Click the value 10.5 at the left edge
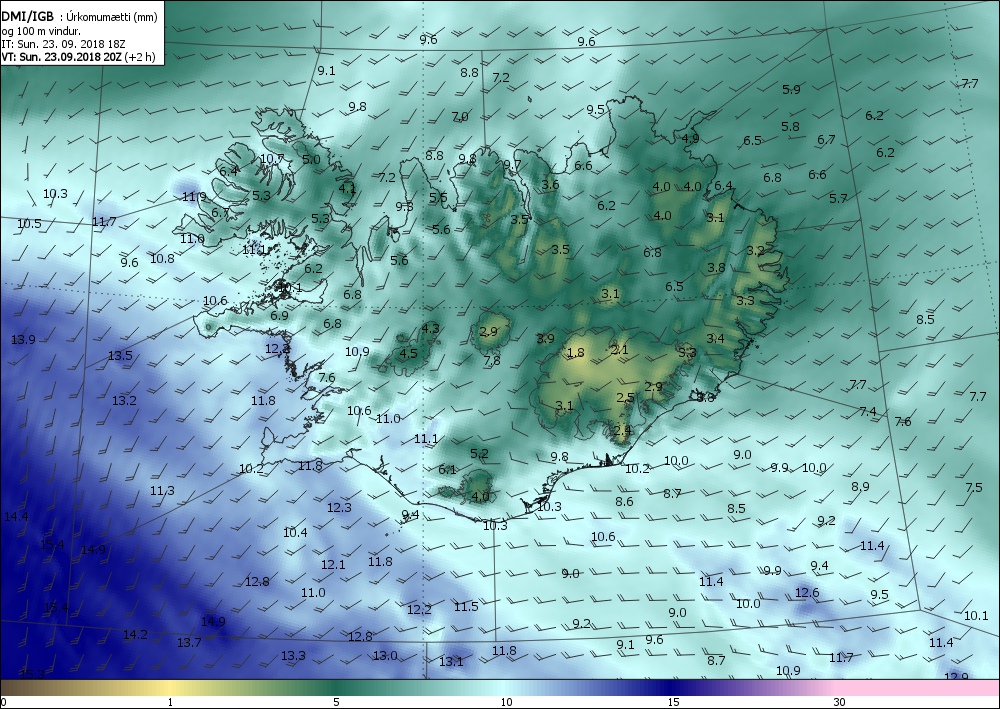The width and height of the screenshot is (1000, 709). click(29, 223)
